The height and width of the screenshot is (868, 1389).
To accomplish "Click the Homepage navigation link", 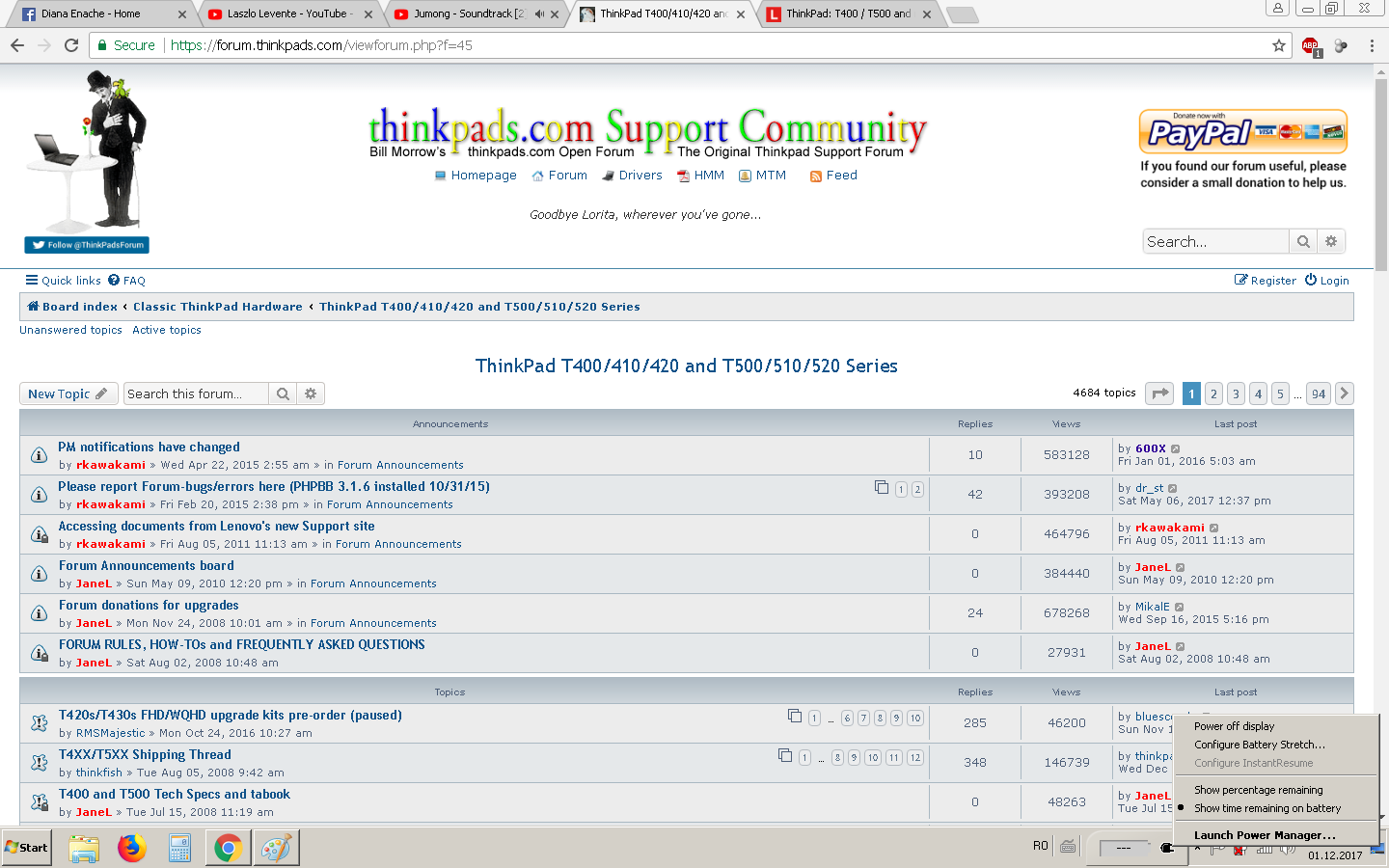I will point(476,176).
